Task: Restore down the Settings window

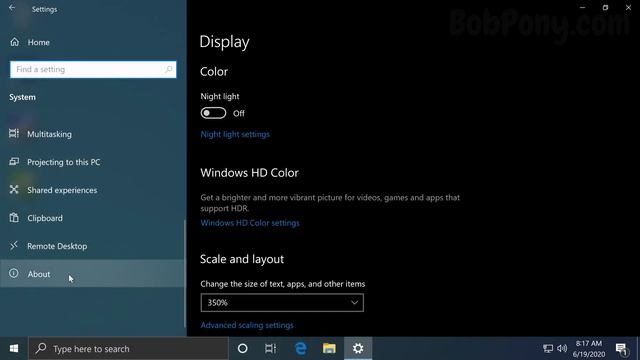Action: tap(605, 7)
